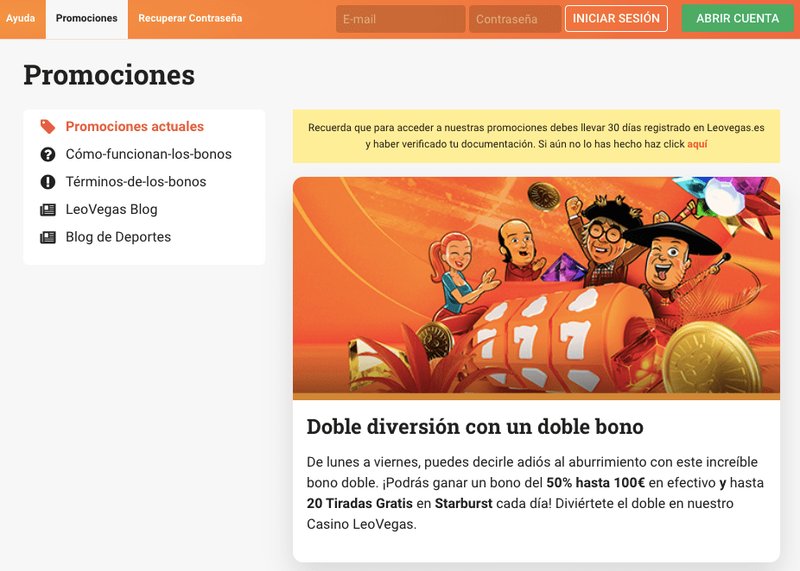The height and width of the screenshot is (571, 800).
Task: Open the Ayuda tab
Action: (x=20, y=18)
